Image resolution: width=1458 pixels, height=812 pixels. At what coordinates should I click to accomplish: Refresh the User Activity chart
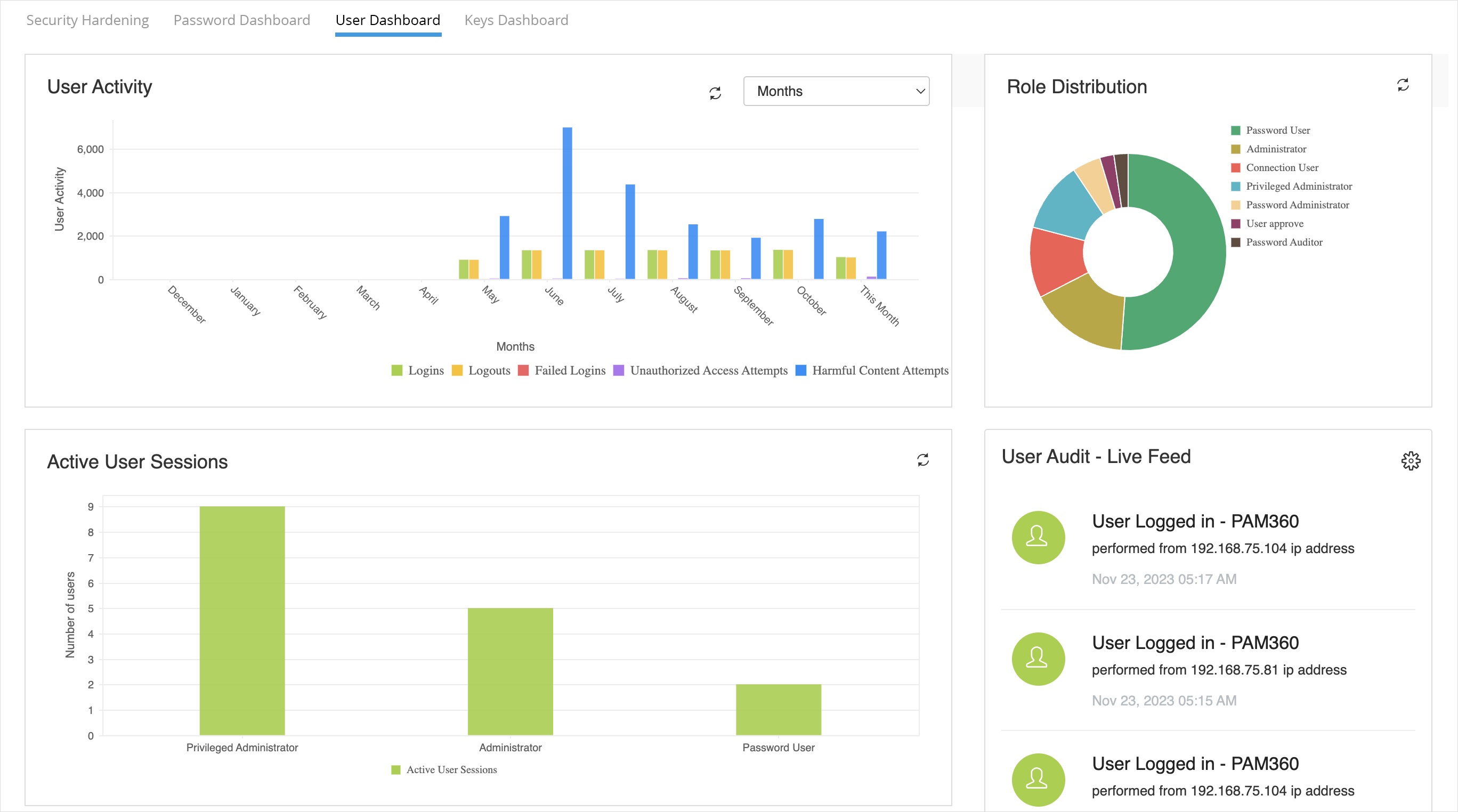(x=715, y=92)
